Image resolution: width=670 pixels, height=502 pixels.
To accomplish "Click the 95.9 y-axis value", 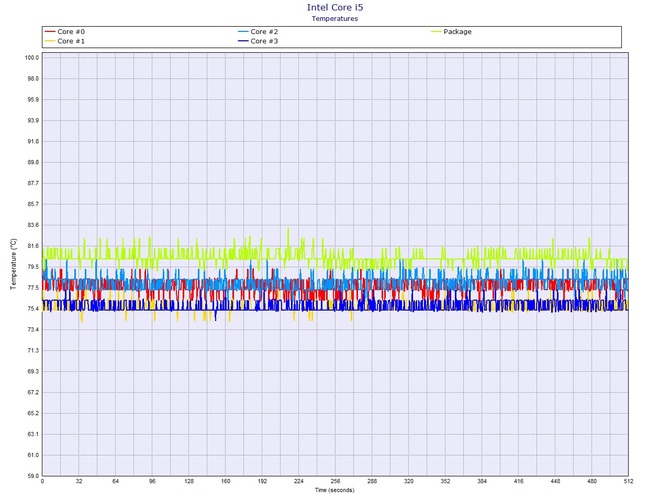I will click(x=33, y=100).
